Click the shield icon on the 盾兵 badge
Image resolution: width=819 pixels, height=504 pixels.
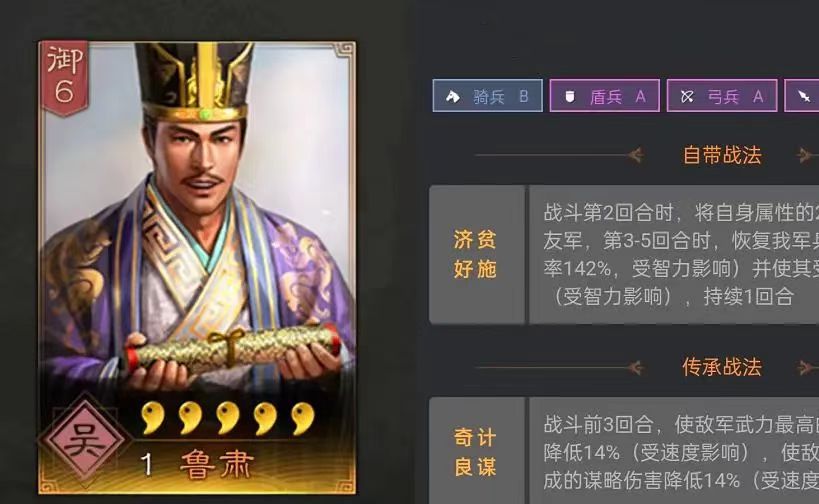click(x=570, y=97)
